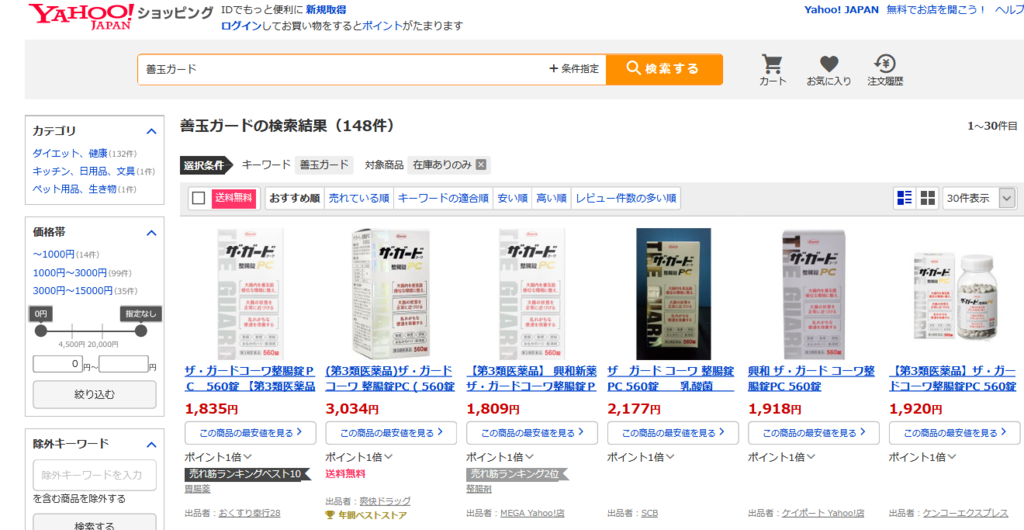This screenshot has height=530, width=1024.
Task: Click 胃腸薬 category tag link
Action: tap(197, 488)
